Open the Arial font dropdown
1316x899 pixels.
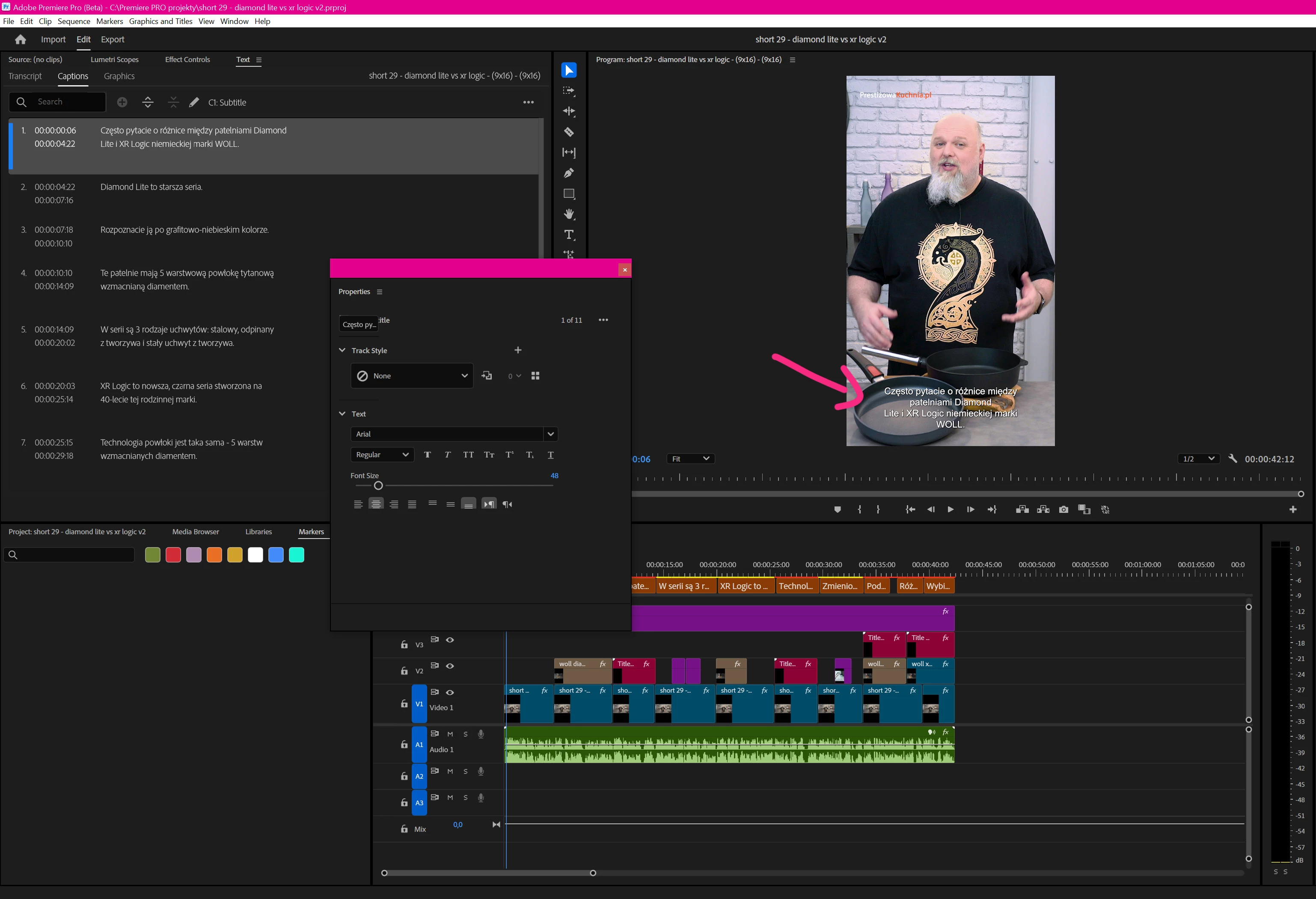[550, 434]
